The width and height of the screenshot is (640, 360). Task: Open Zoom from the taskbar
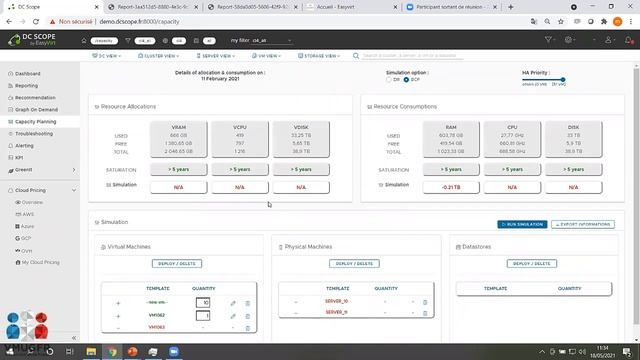click(174, 351)
